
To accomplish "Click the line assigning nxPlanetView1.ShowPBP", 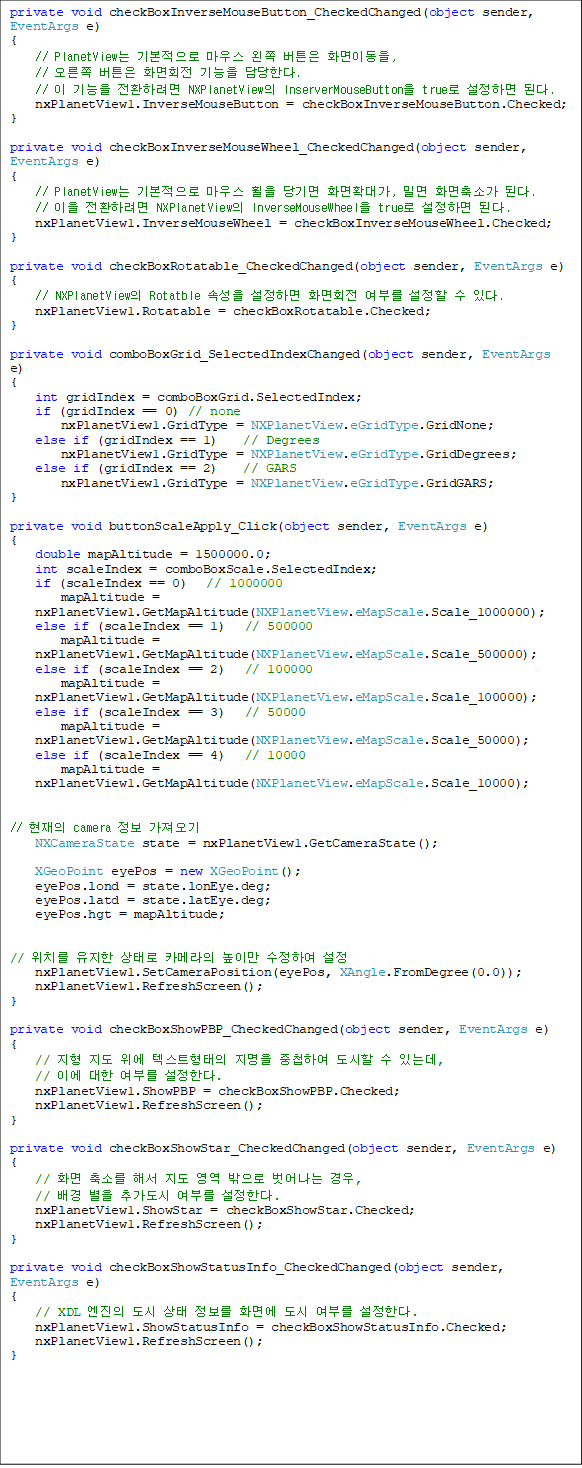I will click(x=217, y=1090).
